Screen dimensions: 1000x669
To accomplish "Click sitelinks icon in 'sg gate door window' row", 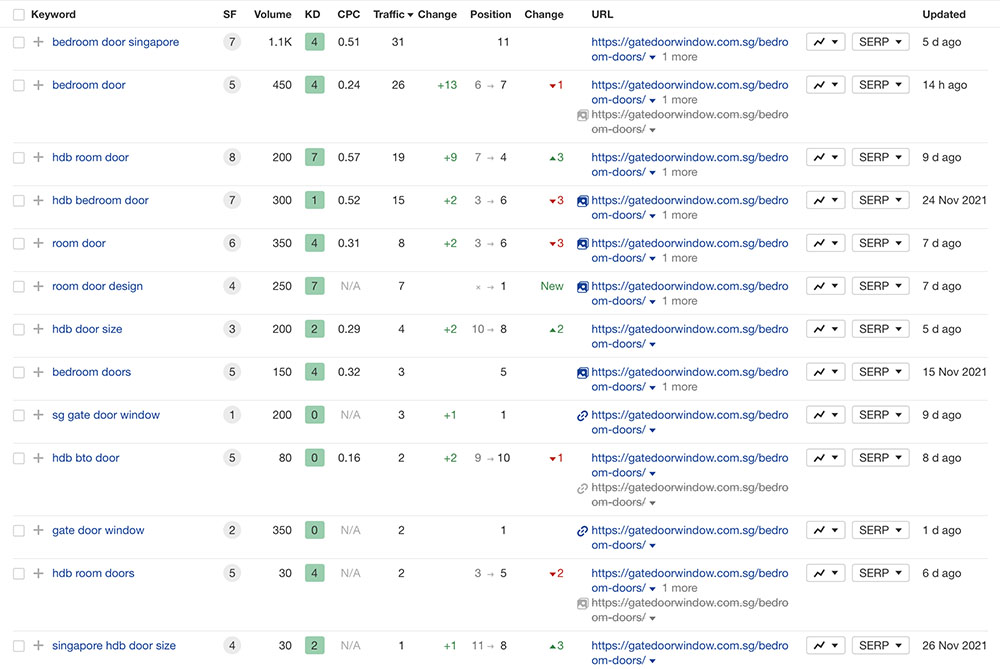I will pyautogui.click(x=582, y=415).
